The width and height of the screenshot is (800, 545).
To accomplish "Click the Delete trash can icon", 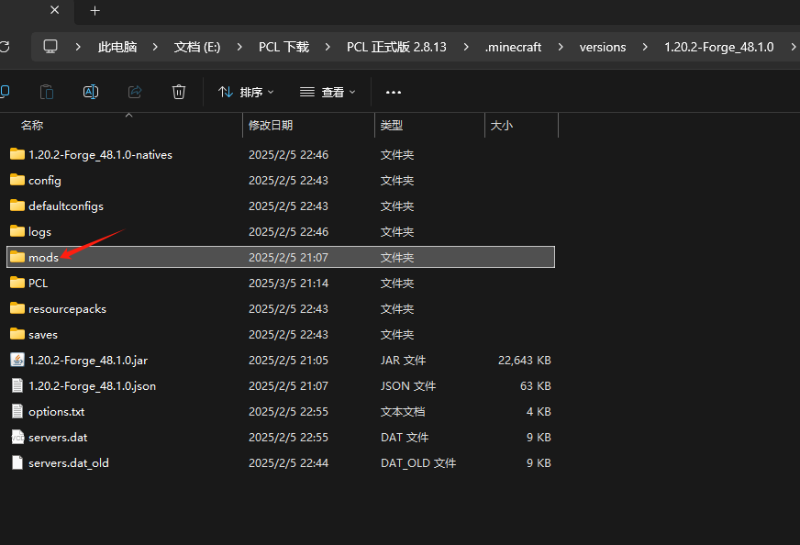I will [x=179, y=92].
